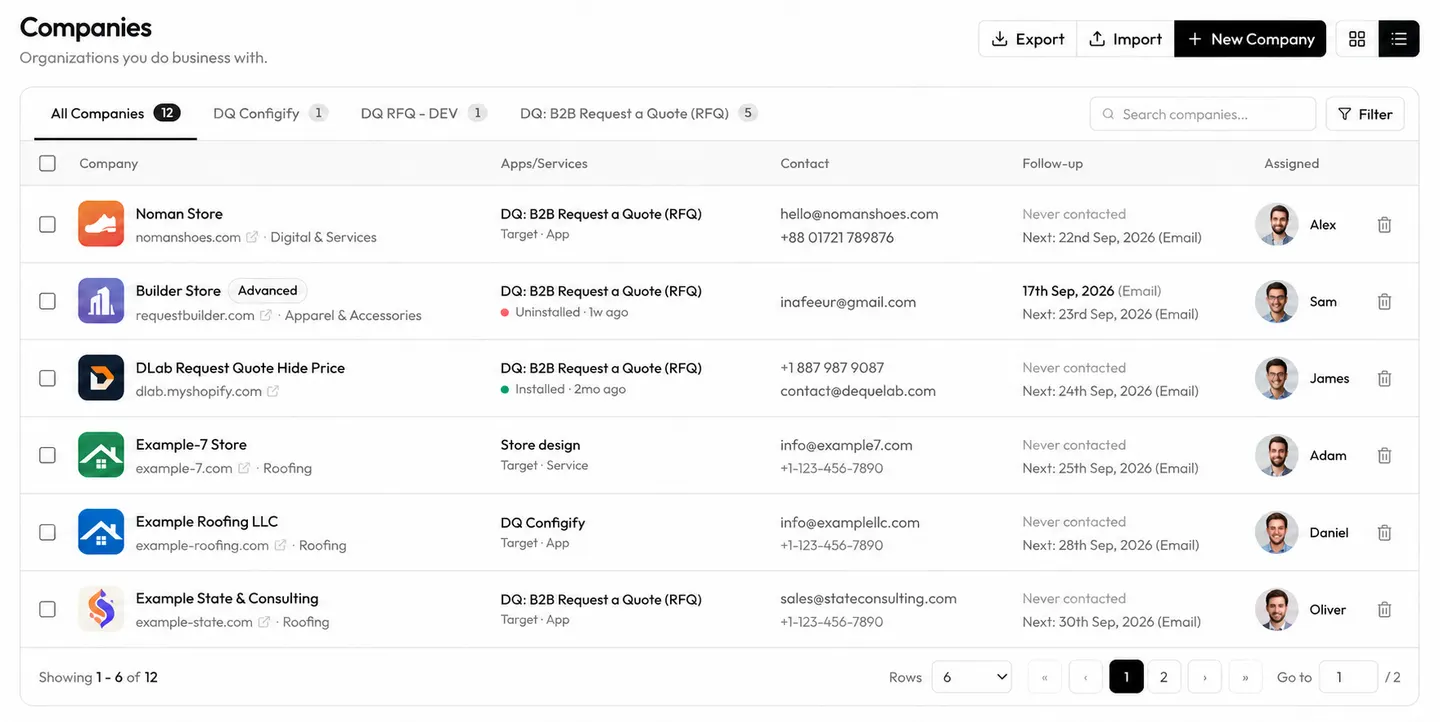The height and width of the screenshot is (722, 1440).
Task: Tick the Example Roofing LLC checkbox
Action: pos(47,532)
